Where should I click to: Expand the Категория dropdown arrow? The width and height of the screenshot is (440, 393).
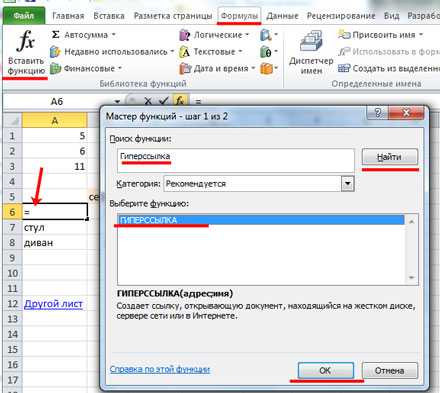[x=347, y=183]
